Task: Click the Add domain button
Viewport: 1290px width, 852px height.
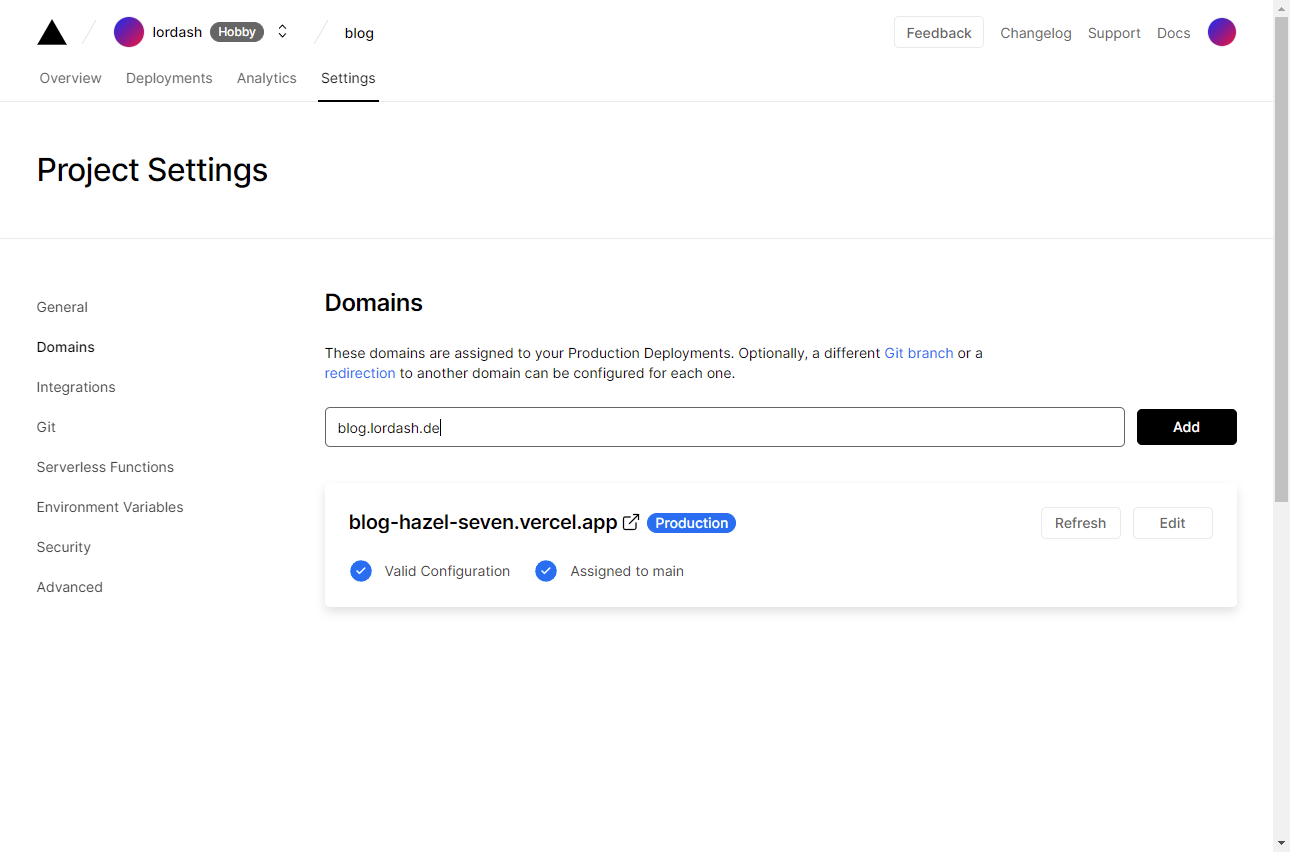Action: 1187,427
